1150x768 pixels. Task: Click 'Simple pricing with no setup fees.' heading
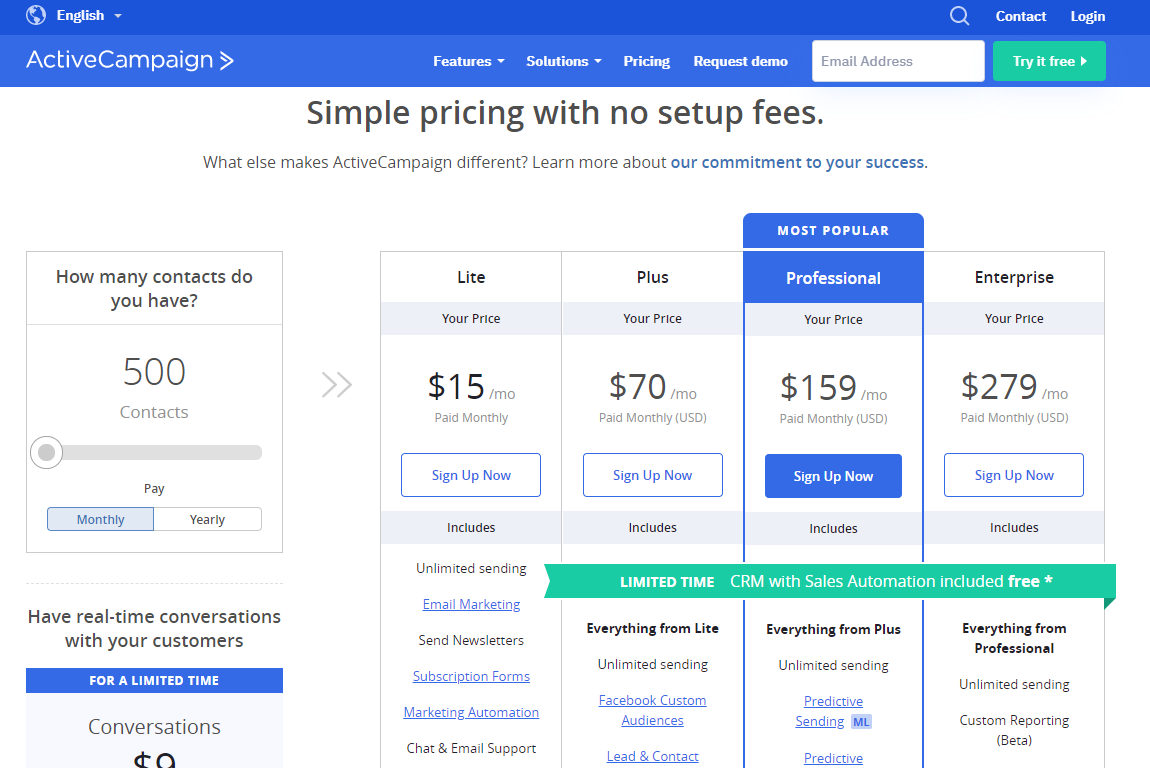click(565, 113)
